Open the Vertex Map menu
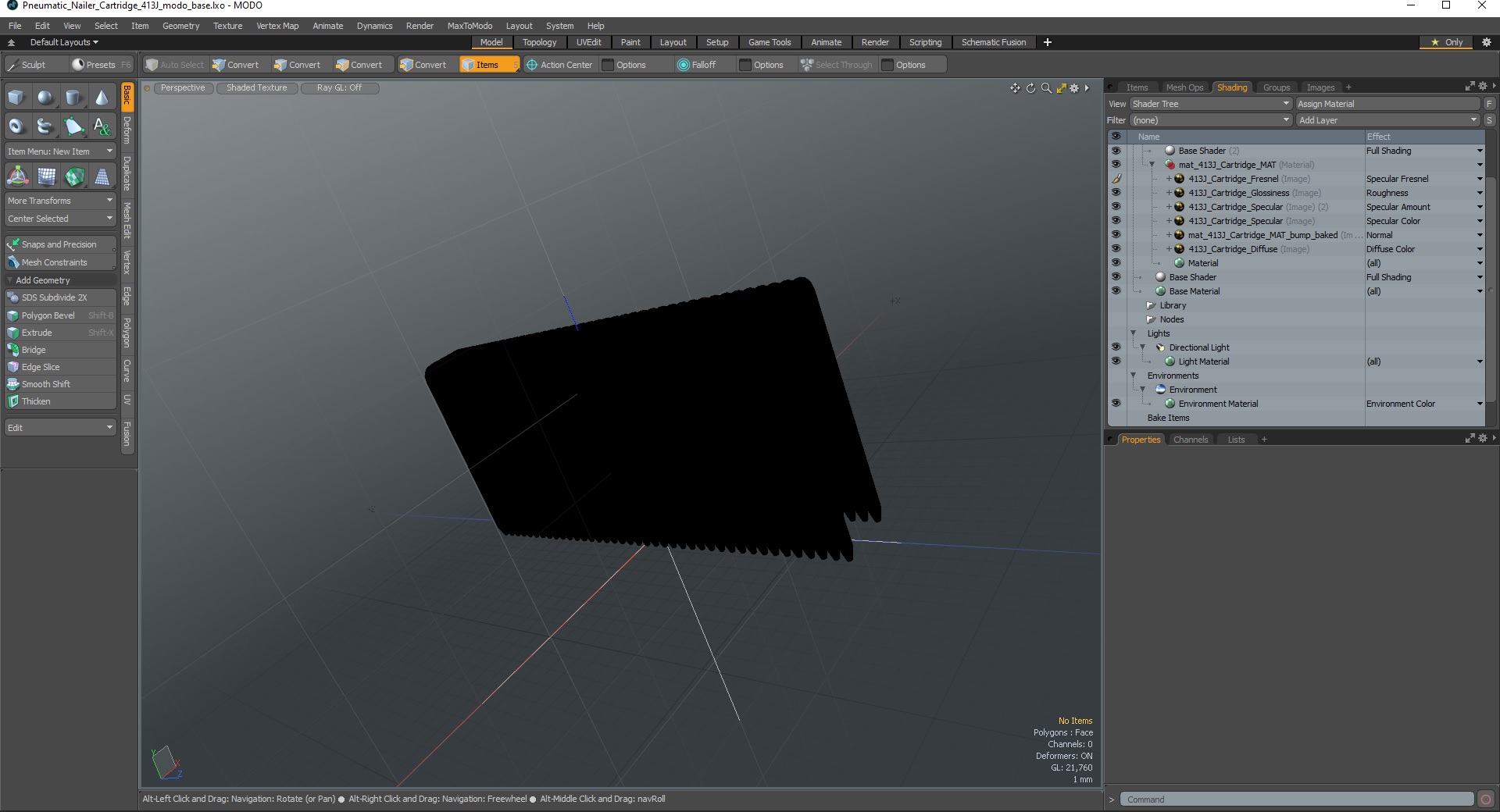 277,26
